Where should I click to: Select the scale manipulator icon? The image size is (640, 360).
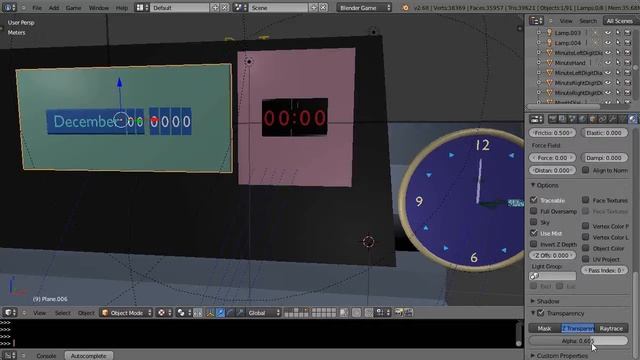240,313
